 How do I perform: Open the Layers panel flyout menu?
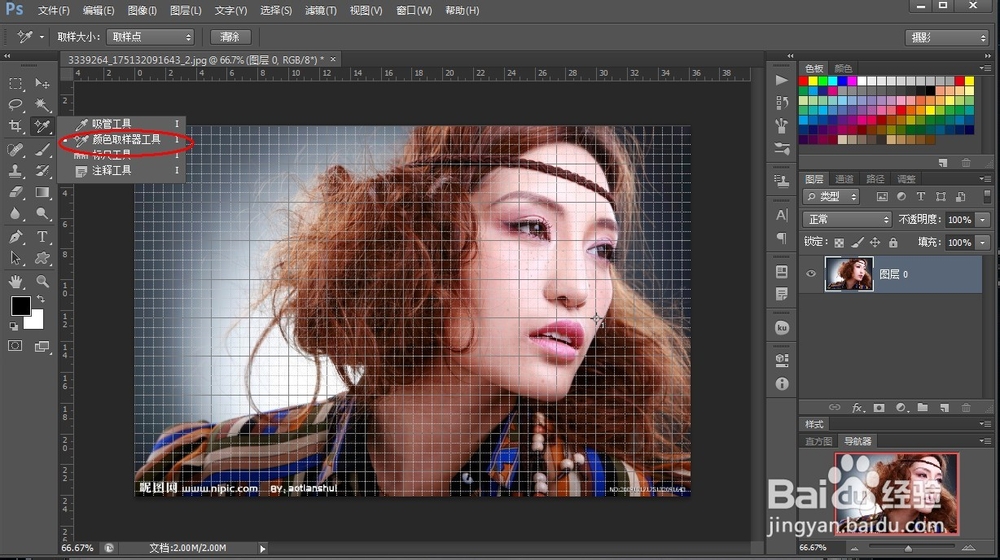(986, 179)
